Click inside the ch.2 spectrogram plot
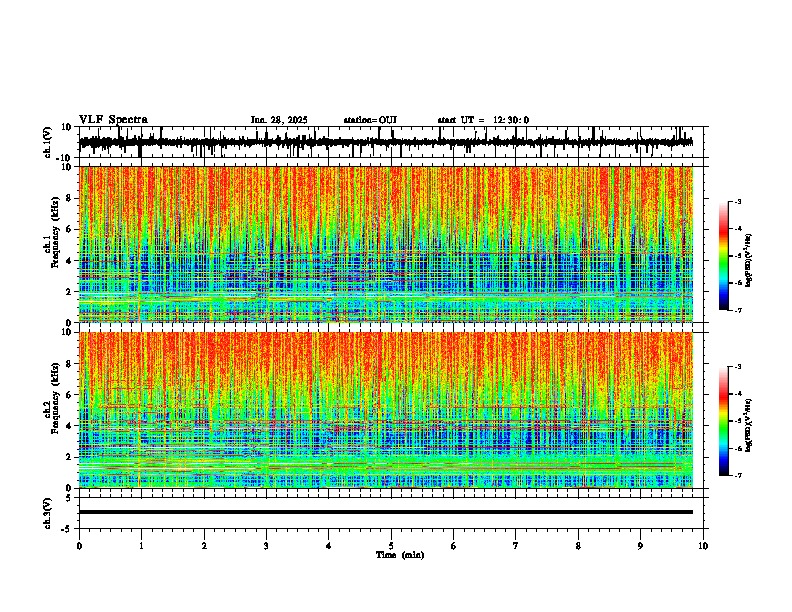792x612 pixels. pyautogui.click(x=386, y=410)
